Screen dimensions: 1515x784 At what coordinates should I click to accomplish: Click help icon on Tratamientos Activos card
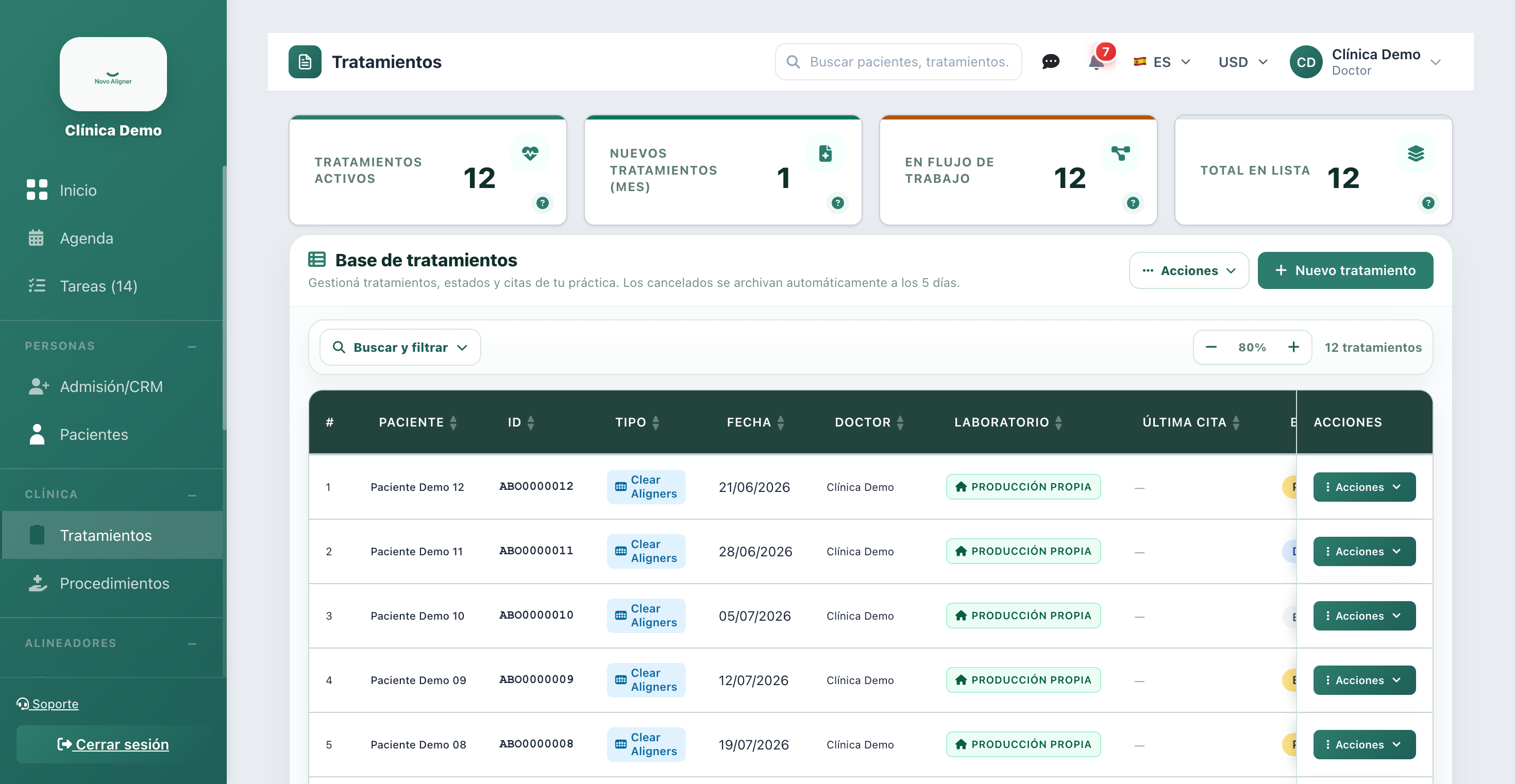[x=542, y=203]
